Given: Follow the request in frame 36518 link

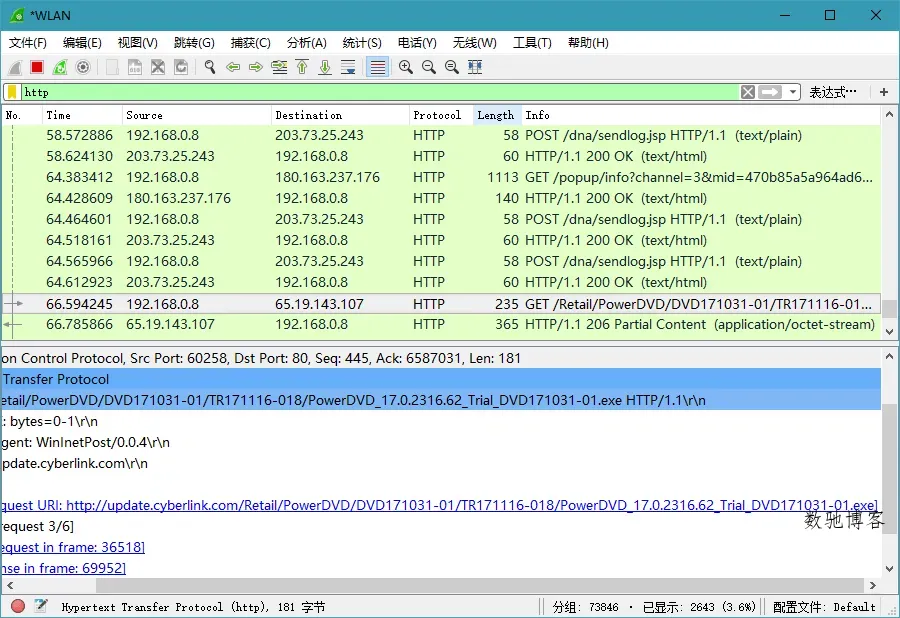Looking at the screenshot, I should [73, 547].
